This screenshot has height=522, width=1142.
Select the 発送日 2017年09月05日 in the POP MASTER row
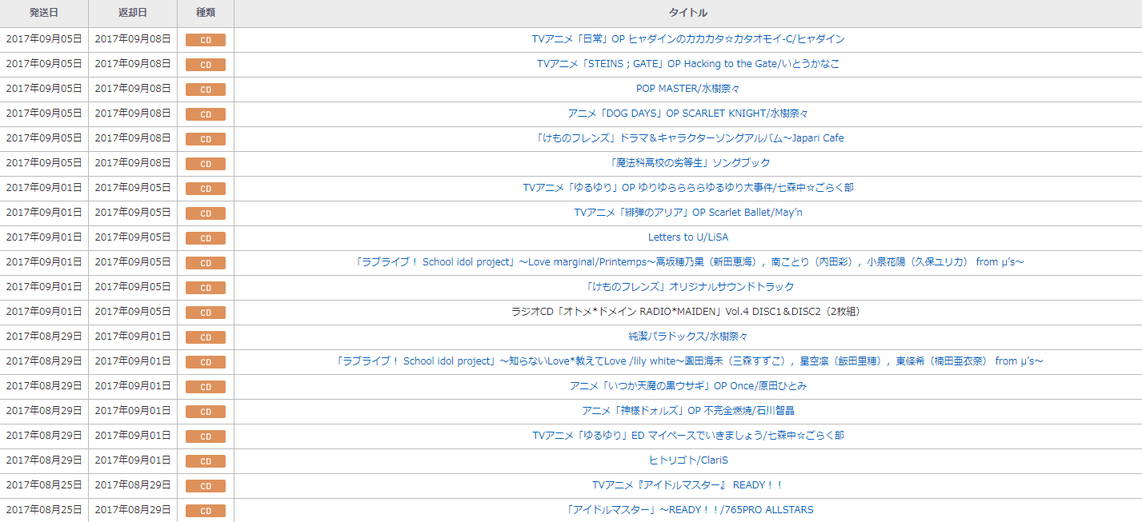[x=44, y=89]
